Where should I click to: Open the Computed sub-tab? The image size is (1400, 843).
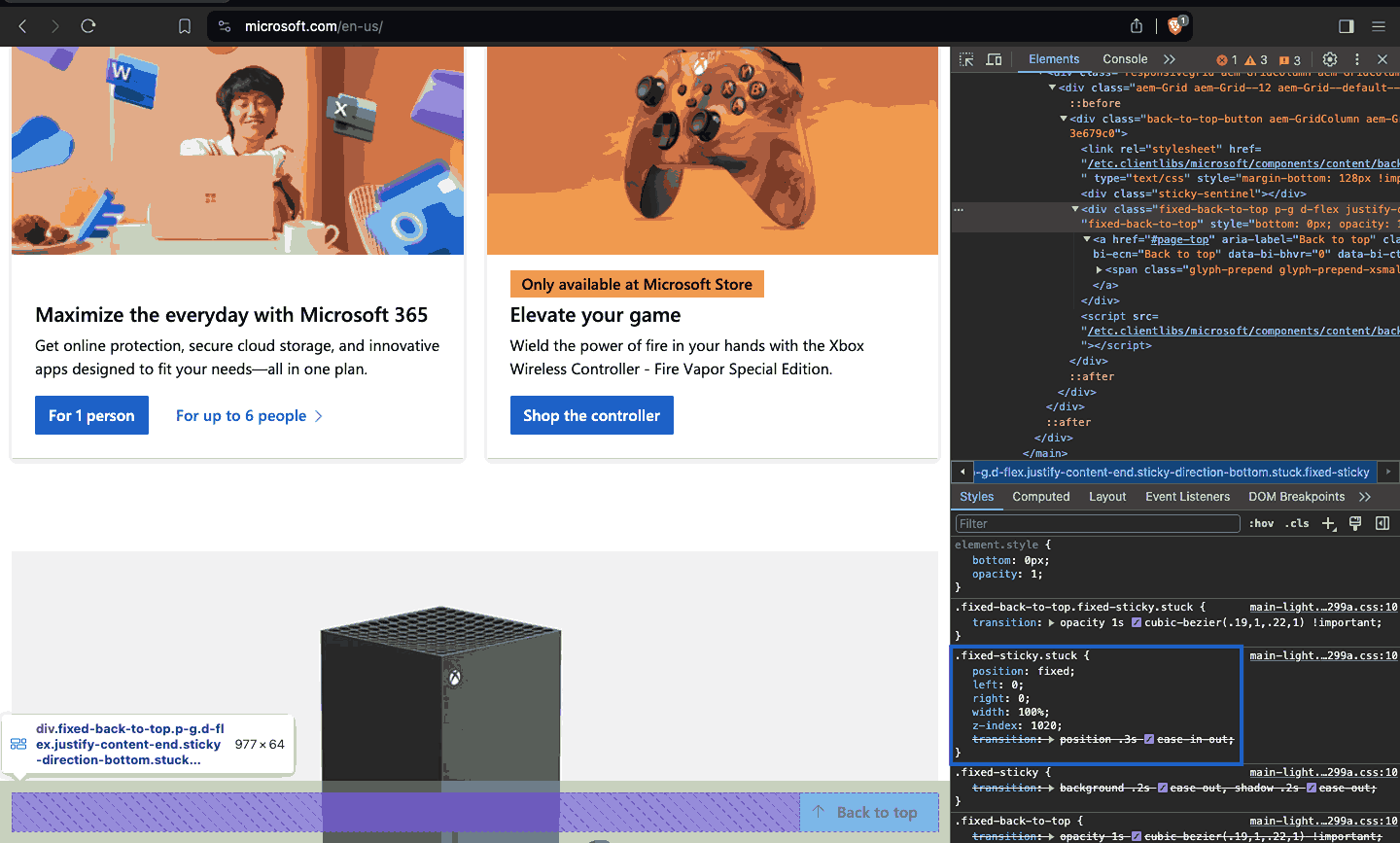click(x=1041, y=497)
